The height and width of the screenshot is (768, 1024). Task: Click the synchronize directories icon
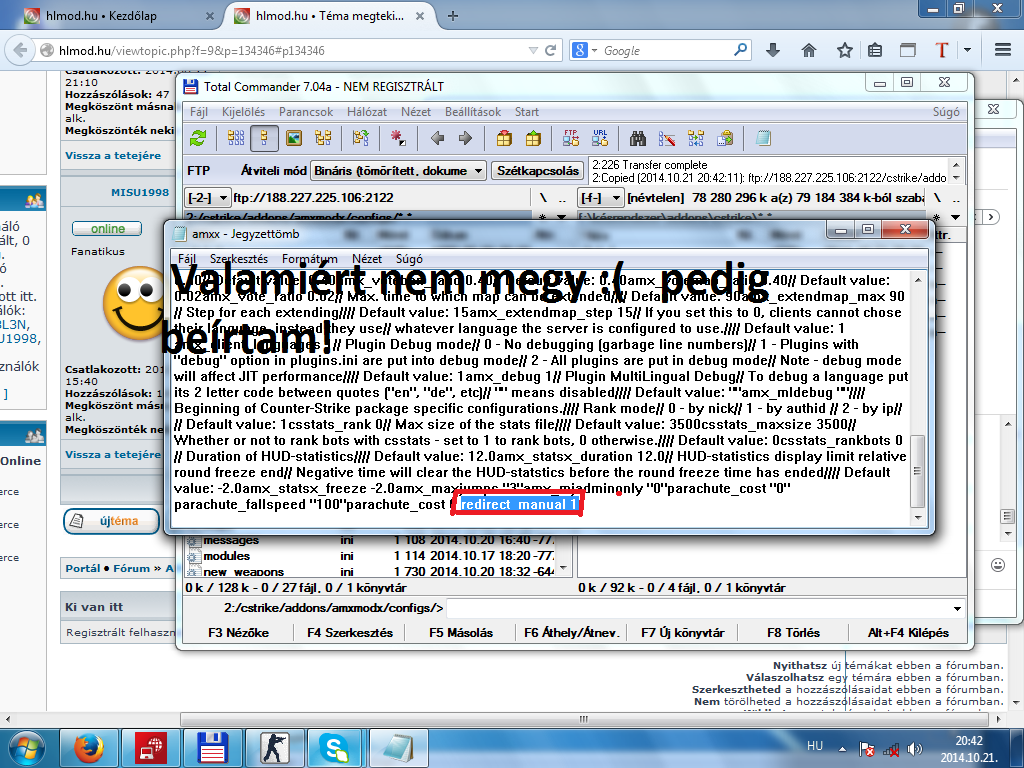click(696, 138)
